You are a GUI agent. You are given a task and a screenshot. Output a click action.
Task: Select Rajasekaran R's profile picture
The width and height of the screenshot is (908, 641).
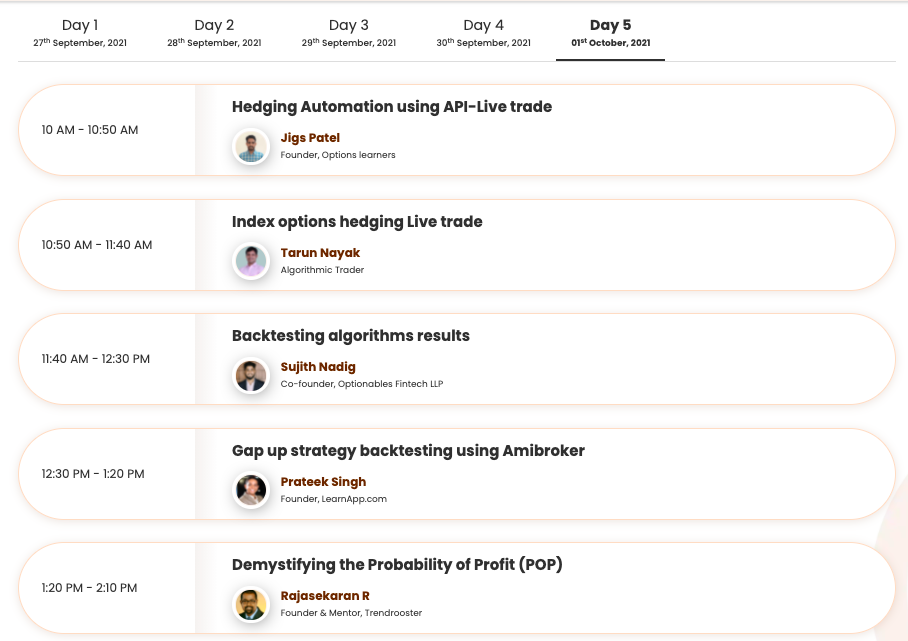pyautogui.click(x=251, y=604)
